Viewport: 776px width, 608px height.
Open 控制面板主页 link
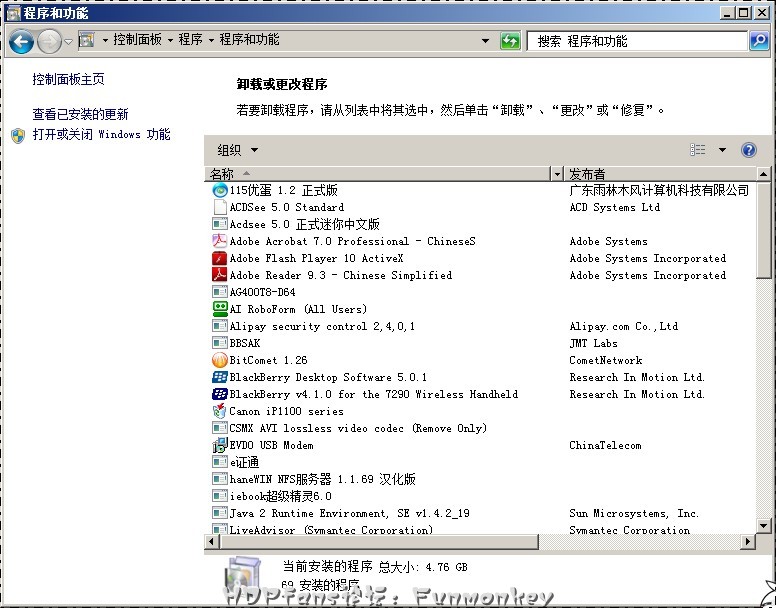pyautogui.click(x=68, y=79)
